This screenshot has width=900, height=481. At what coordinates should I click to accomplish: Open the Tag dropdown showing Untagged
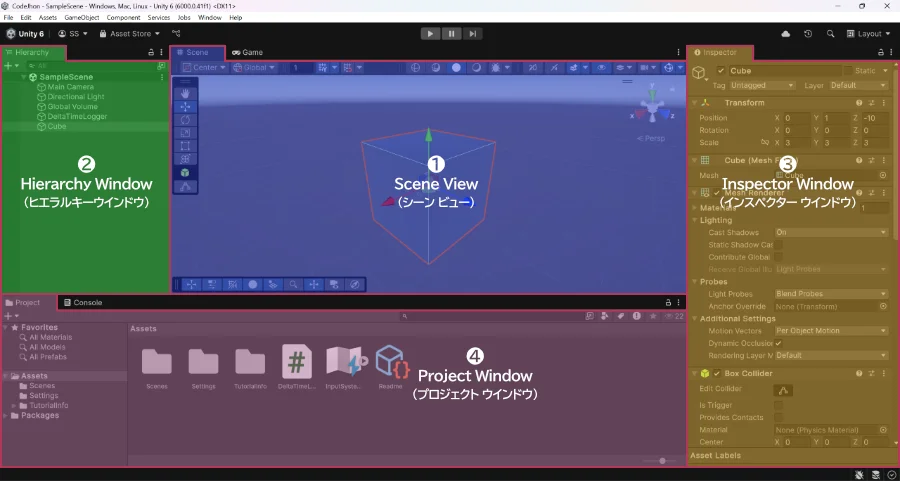pos(762,85)
